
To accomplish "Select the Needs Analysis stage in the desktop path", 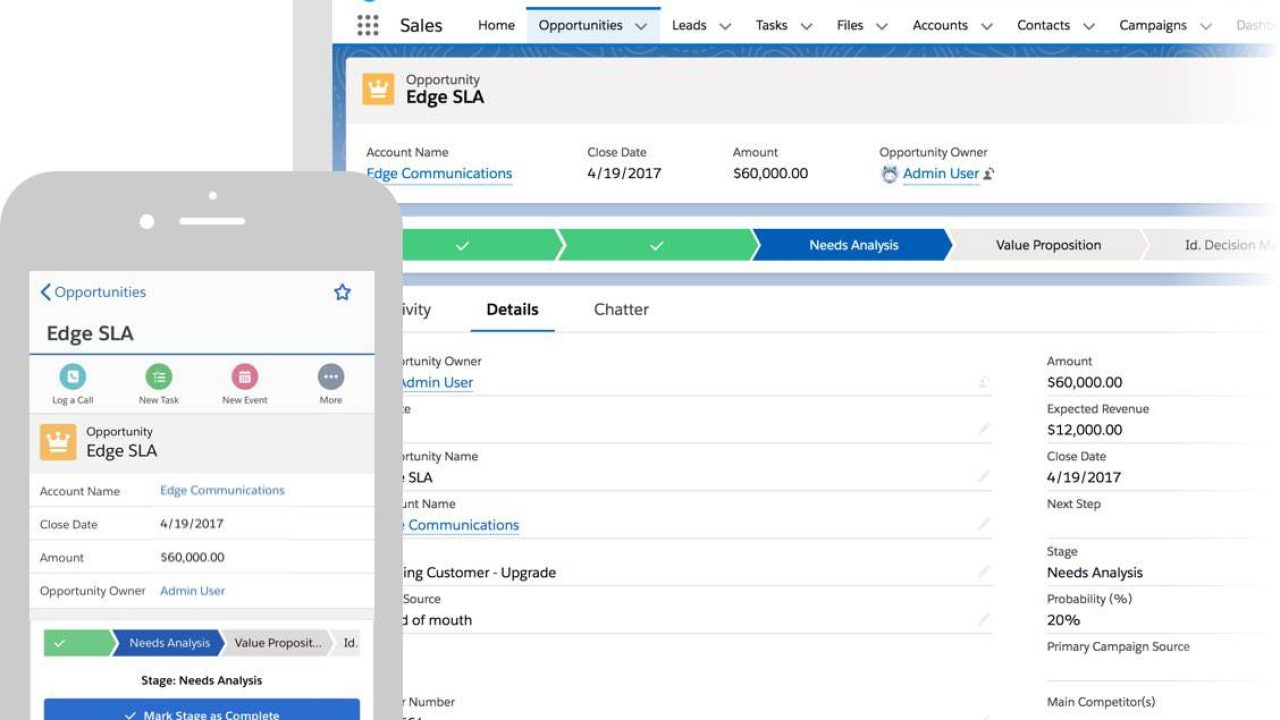I will [x=853, y=245].
